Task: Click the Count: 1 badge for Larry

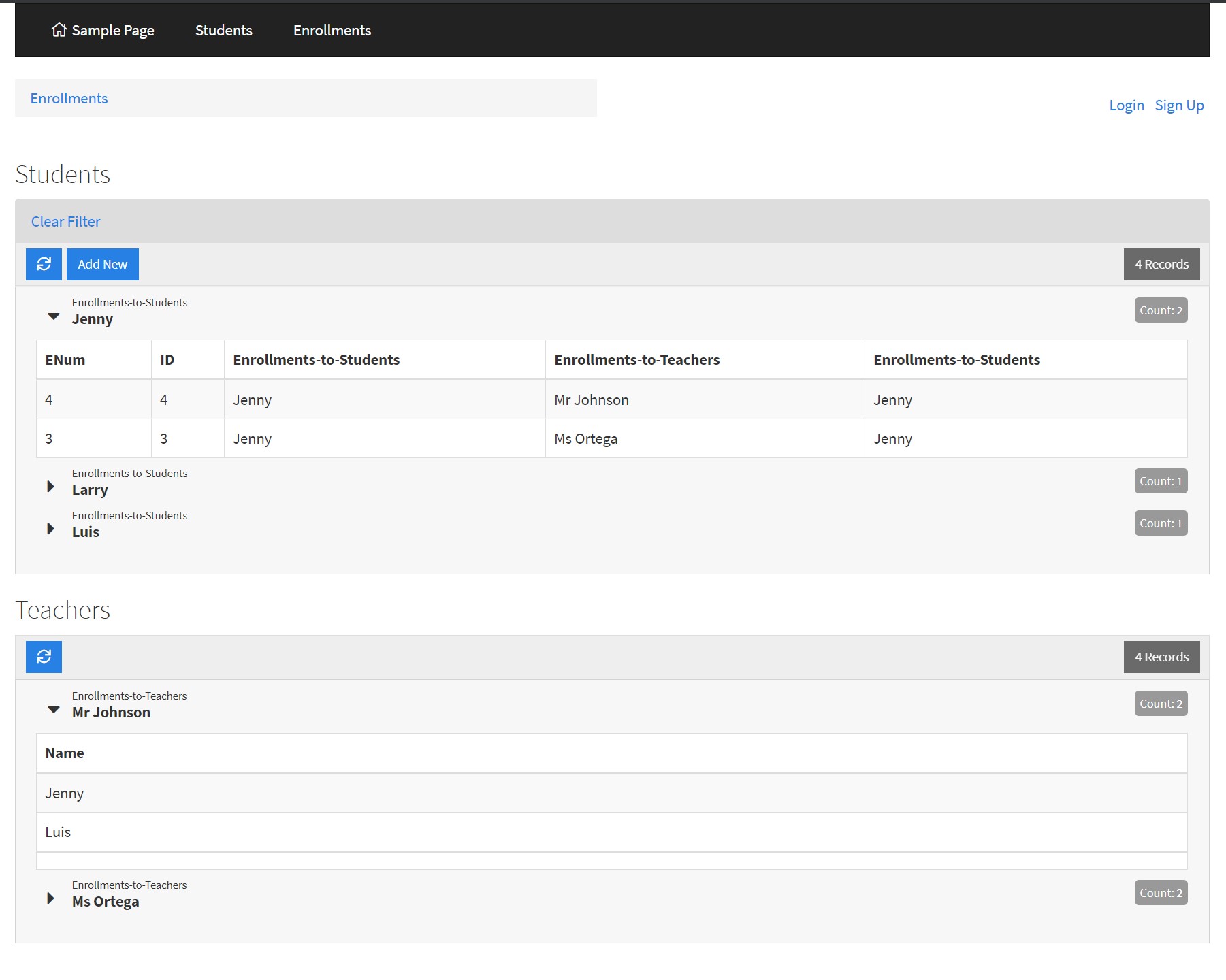Action: point(1161,481)
